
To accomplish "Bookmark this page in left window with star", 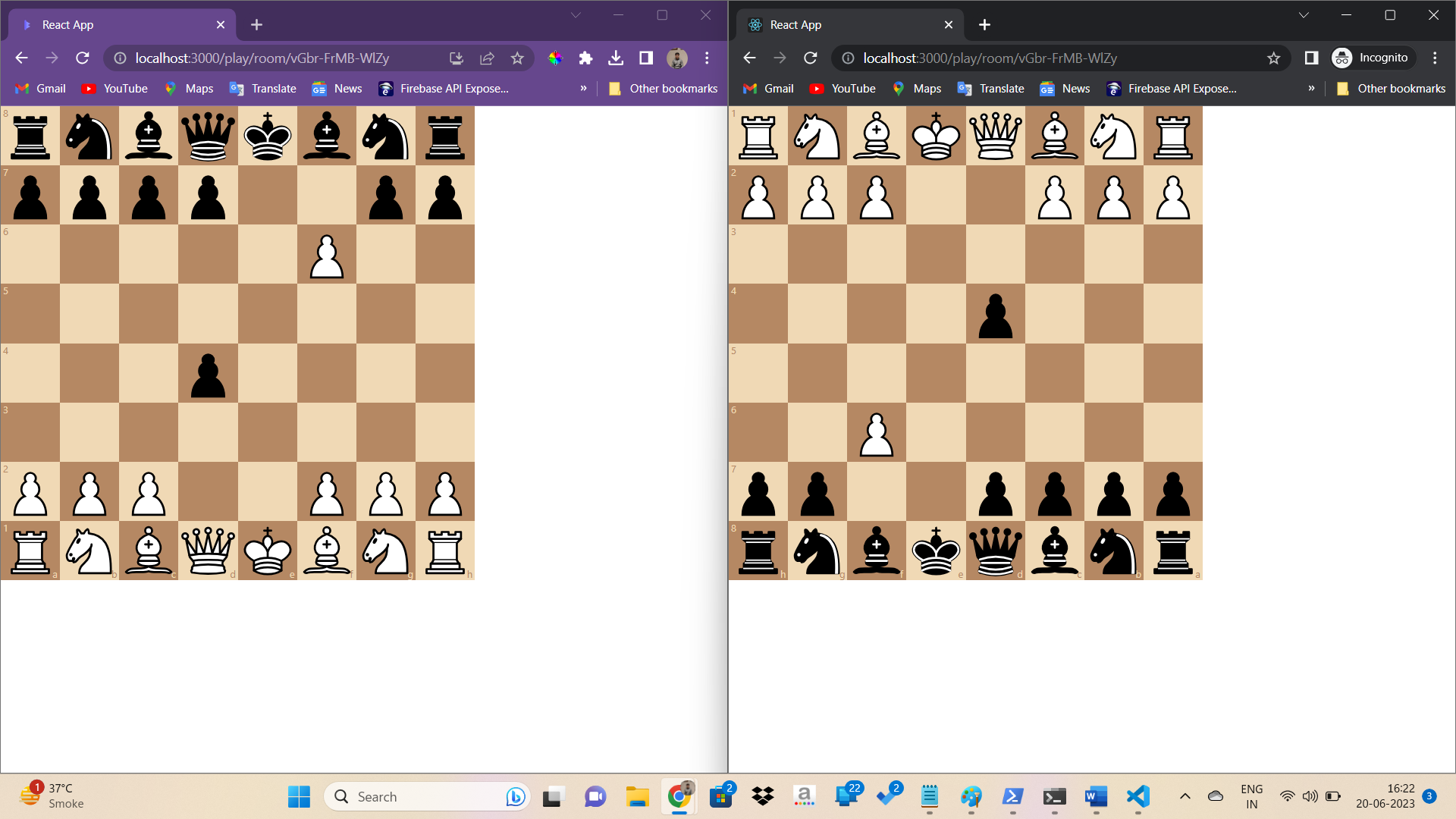I will click(x=517, y=58).
